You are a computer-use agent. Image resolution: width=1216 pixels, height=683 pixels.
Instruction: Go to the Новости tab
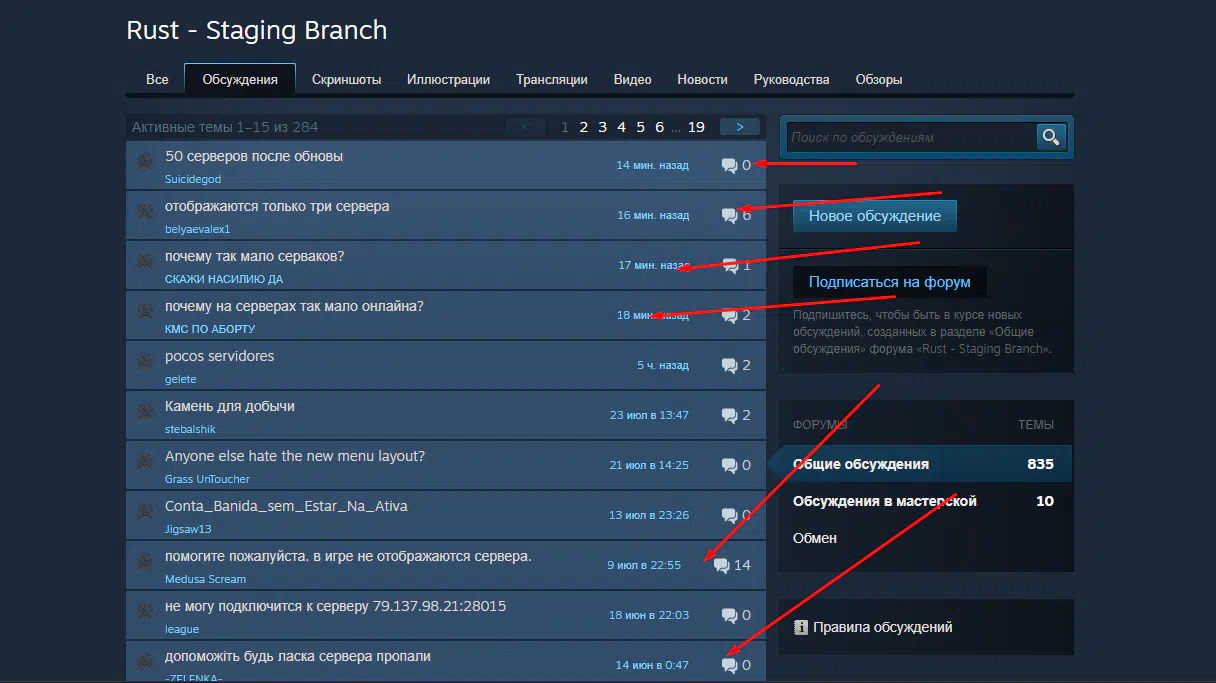point(702,79)
